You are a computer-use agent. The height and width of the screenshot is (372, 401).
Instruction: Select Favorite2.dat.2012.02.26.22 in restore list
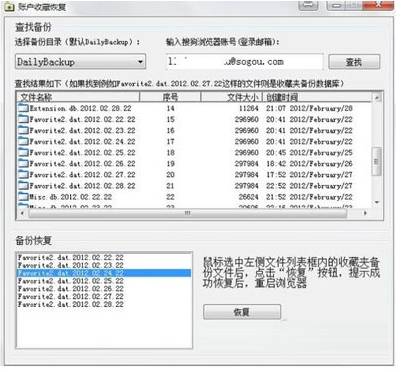(x=71, y=288)
